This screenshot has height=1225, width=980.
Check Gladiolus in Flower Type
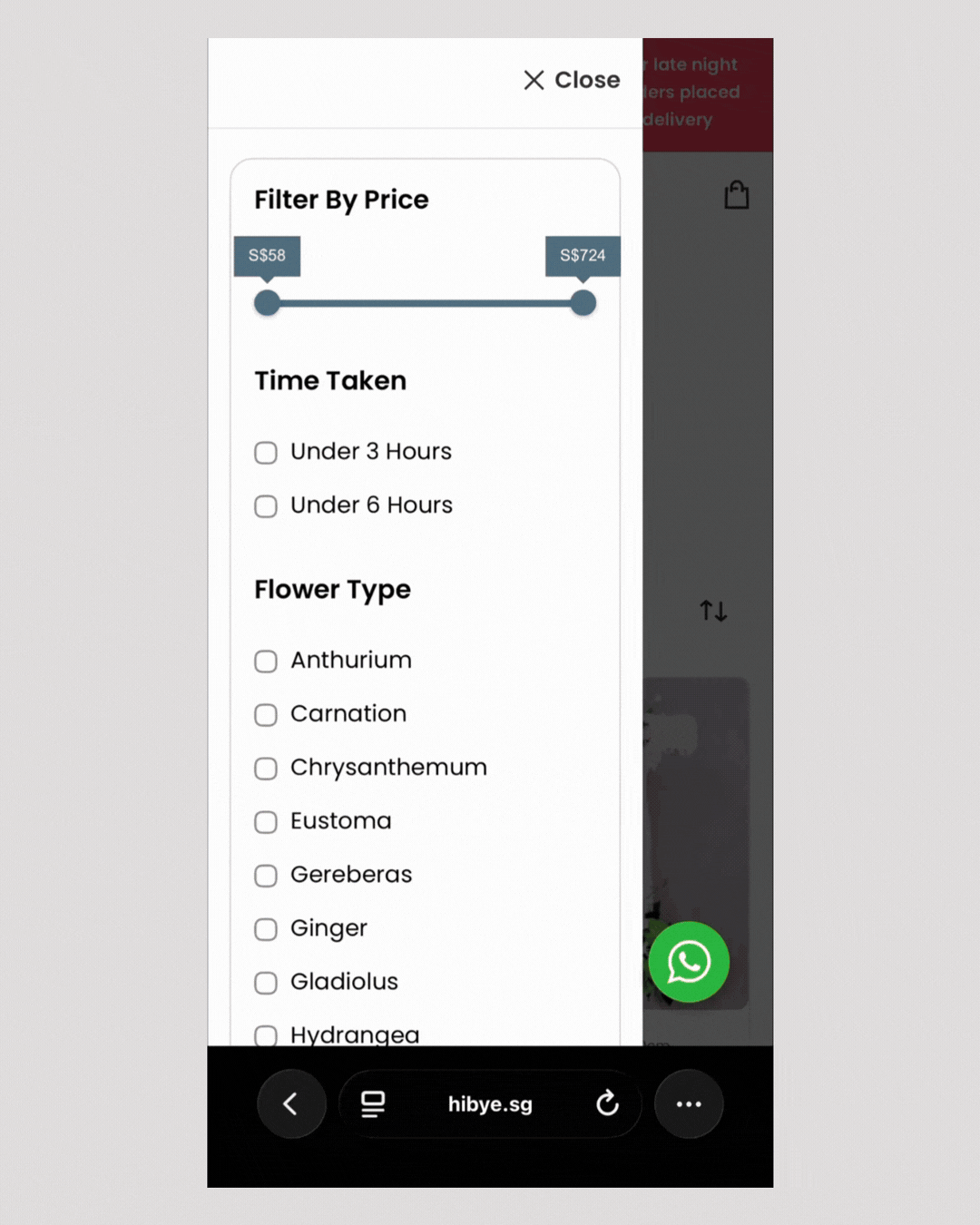(x=266, y=983)
